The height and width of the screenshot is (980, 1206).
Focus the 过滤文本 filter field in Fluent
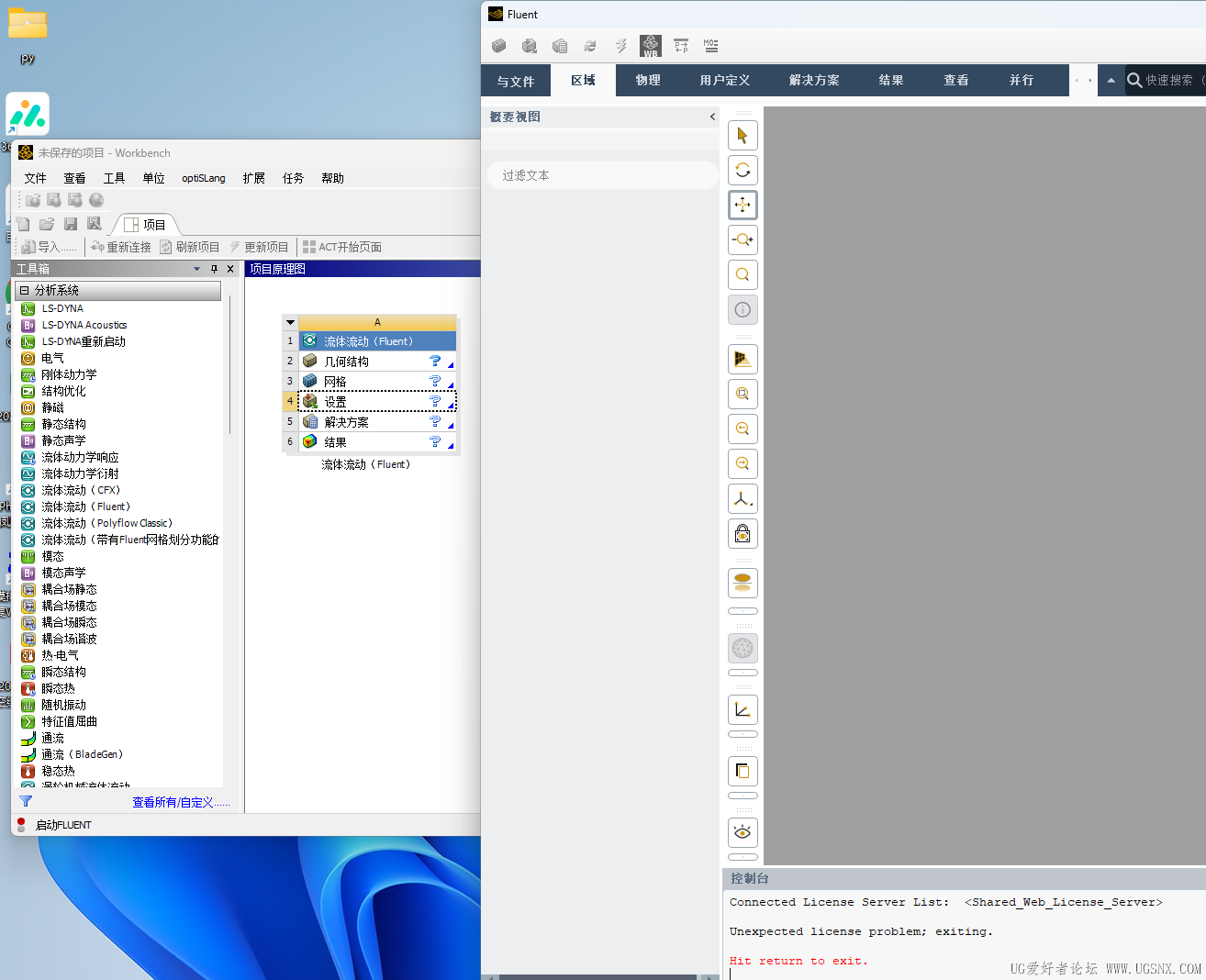click(x=603, y=175)
